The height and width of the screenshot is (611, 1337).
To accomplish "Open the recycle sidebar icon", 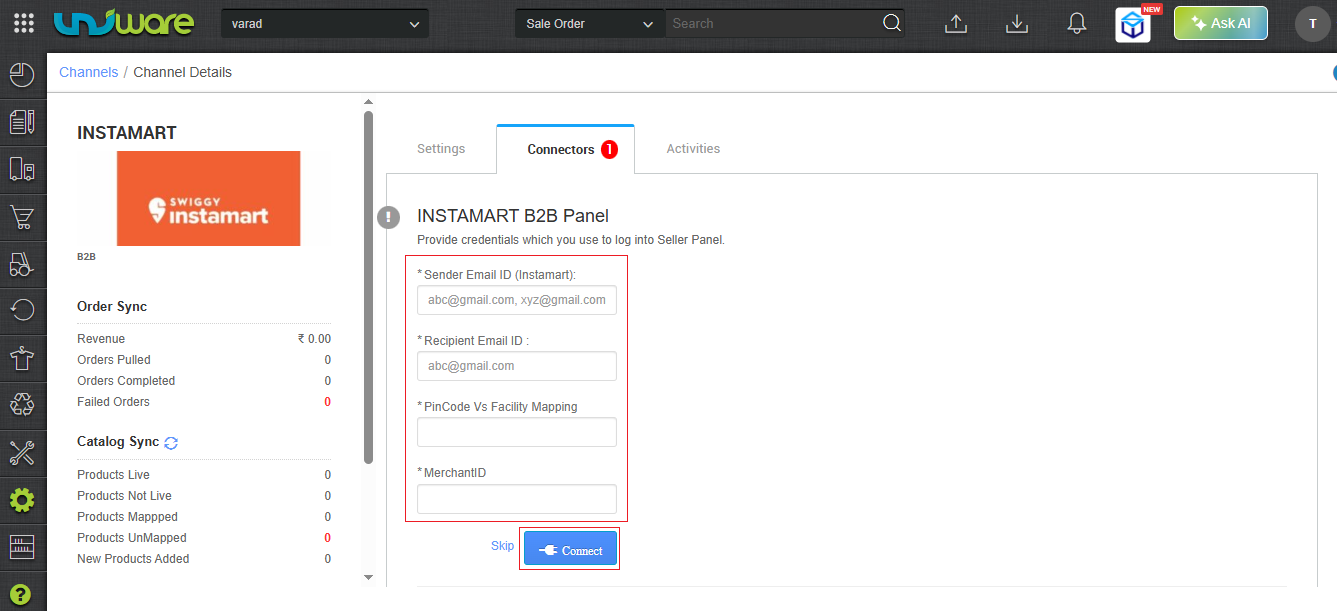I will tap(22, 405).
